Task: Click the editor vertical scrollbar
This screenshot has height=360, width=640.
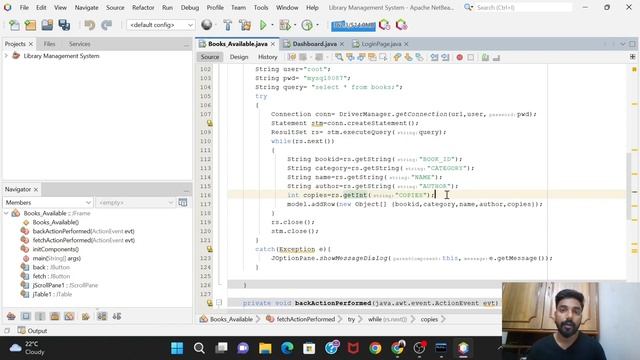Action: click(x=629, y=186)
